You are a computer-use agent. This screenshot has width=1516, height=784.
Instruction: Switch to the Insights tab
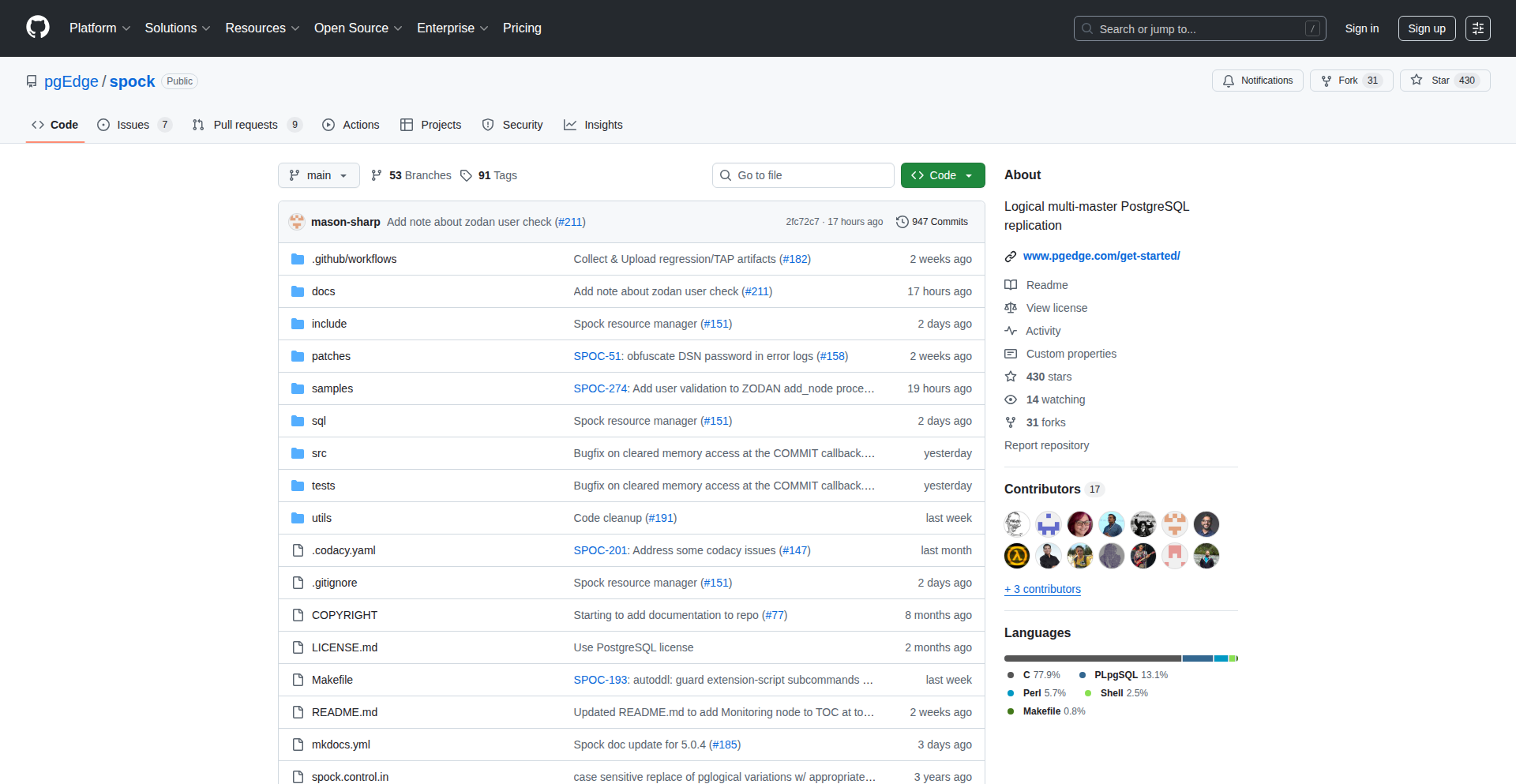click(593, 125)
